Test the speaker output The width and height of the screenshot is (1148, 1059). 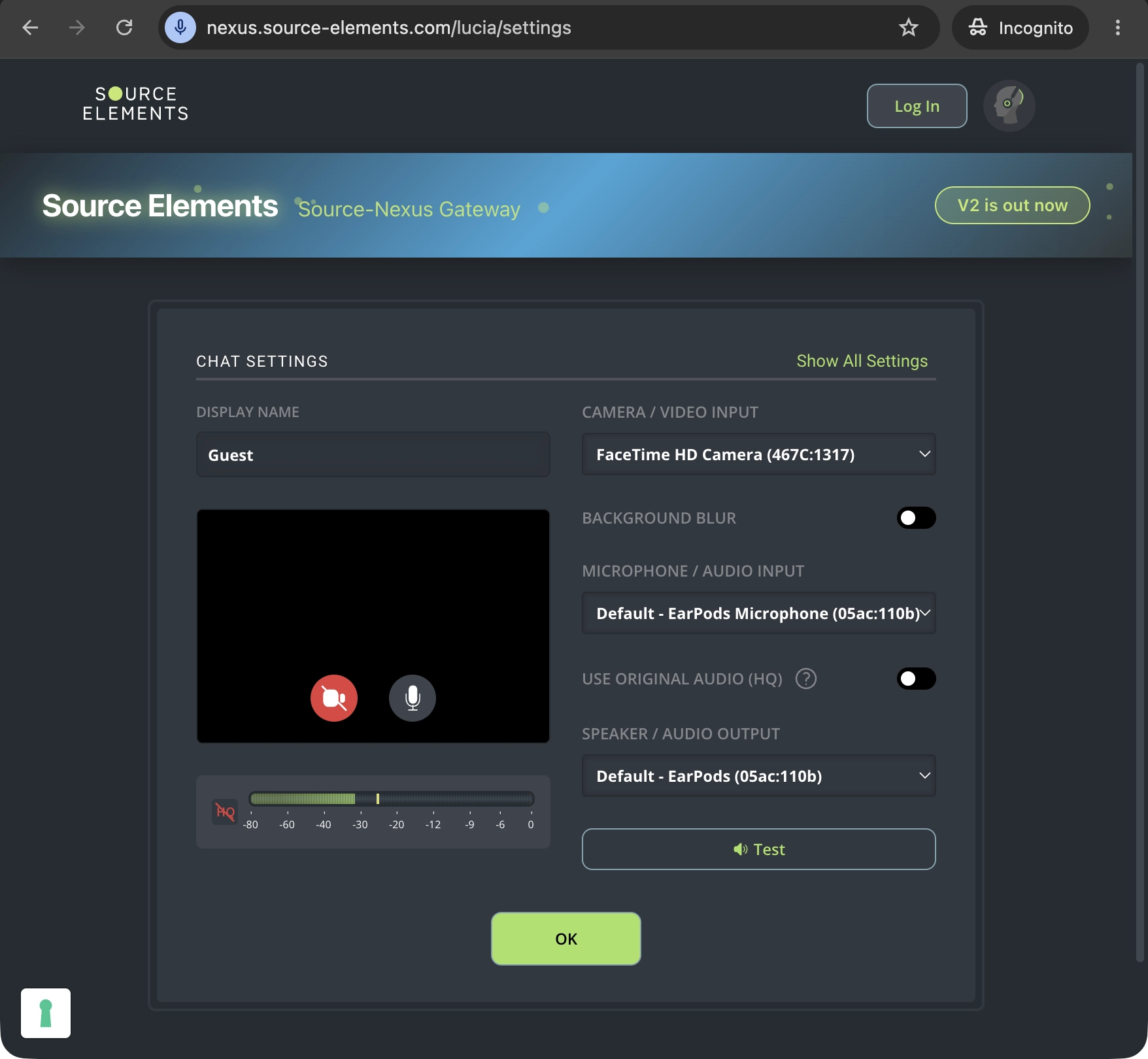pos(758,849)
